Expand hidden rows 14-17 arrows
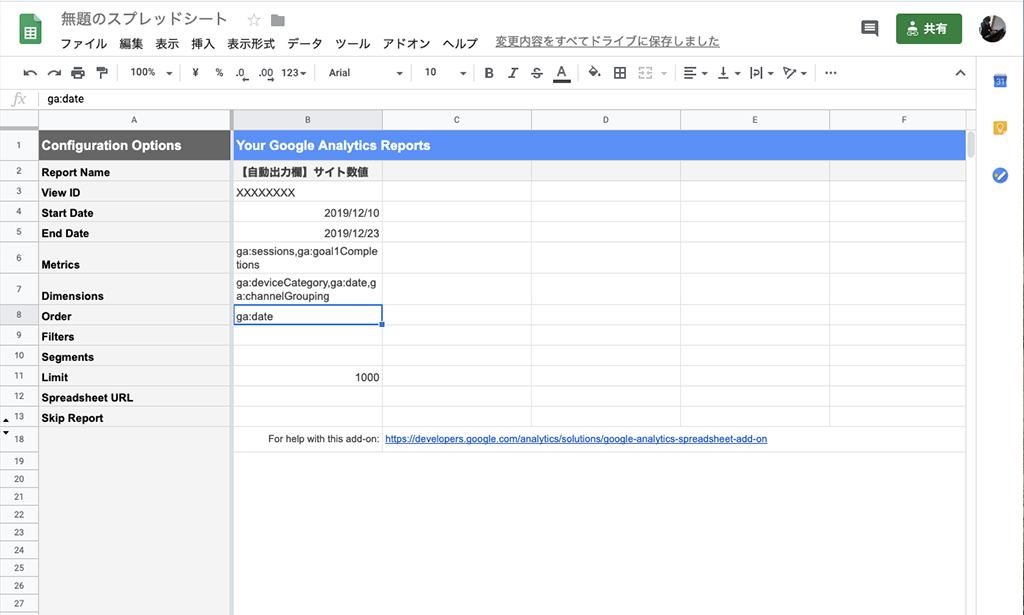The height and width of the screenshot is (615, 1024). (x=6, y=426)
